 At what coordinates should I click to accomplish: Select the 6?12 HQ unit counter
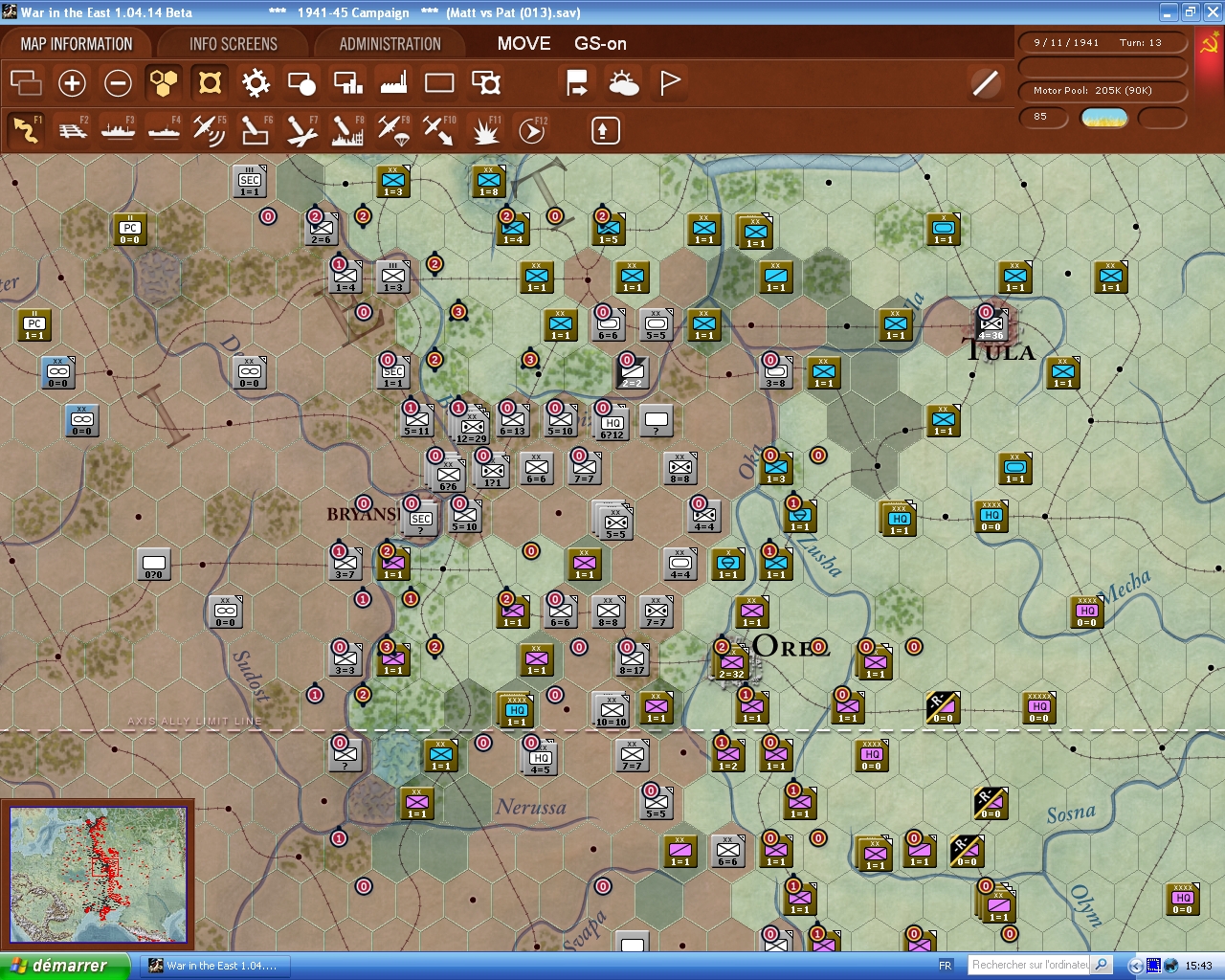[612, 422]
